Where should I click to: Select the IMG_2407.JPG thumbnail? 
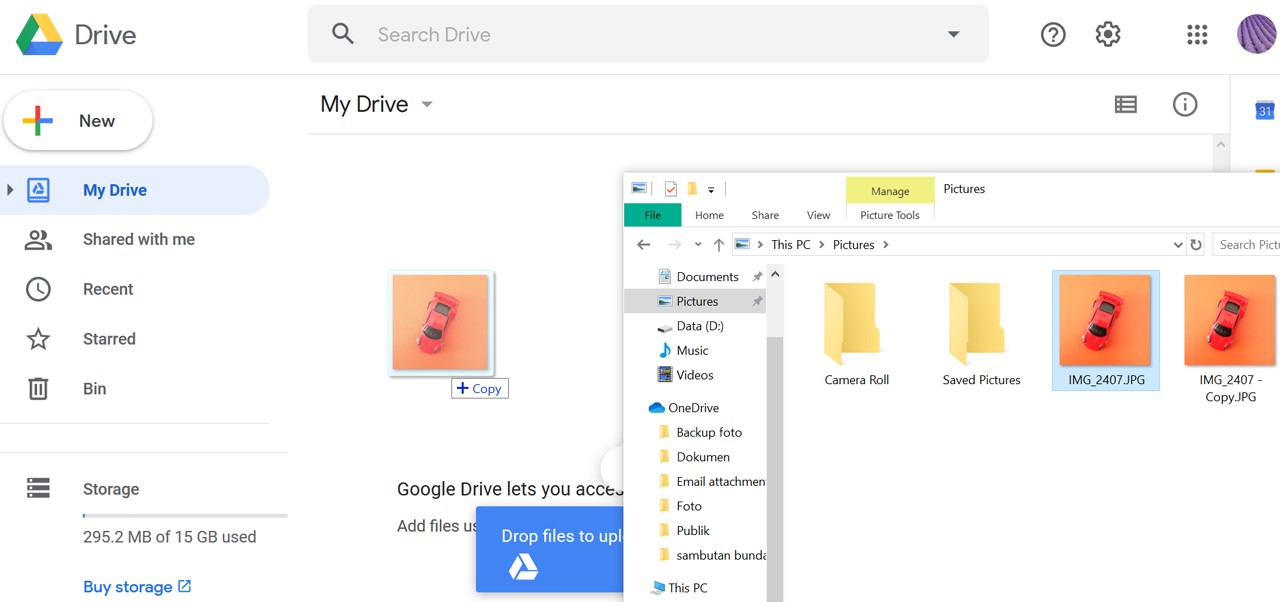tap(1105, 322)
